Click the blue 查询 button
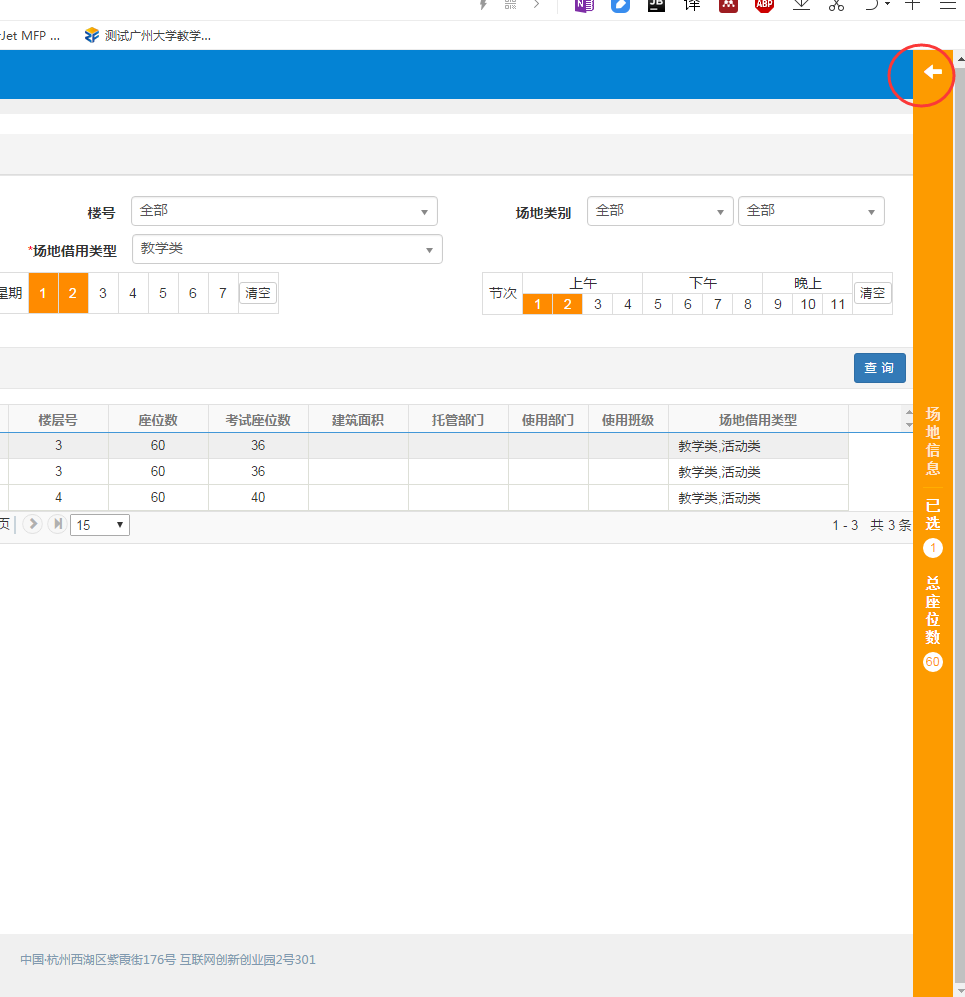This screenshot has width=965, height=997. click(x=879, y=368)
